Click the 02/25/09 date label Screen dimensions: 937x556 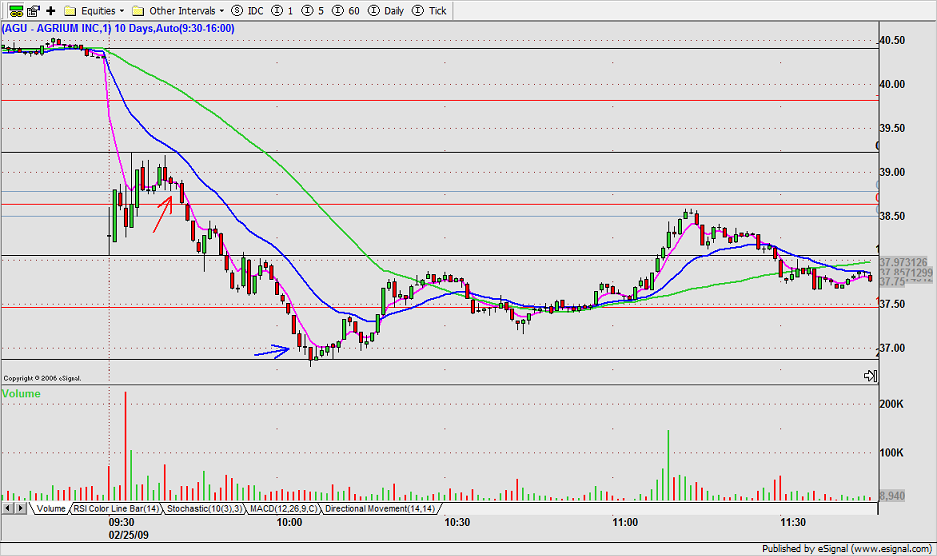tap(128, 534)
